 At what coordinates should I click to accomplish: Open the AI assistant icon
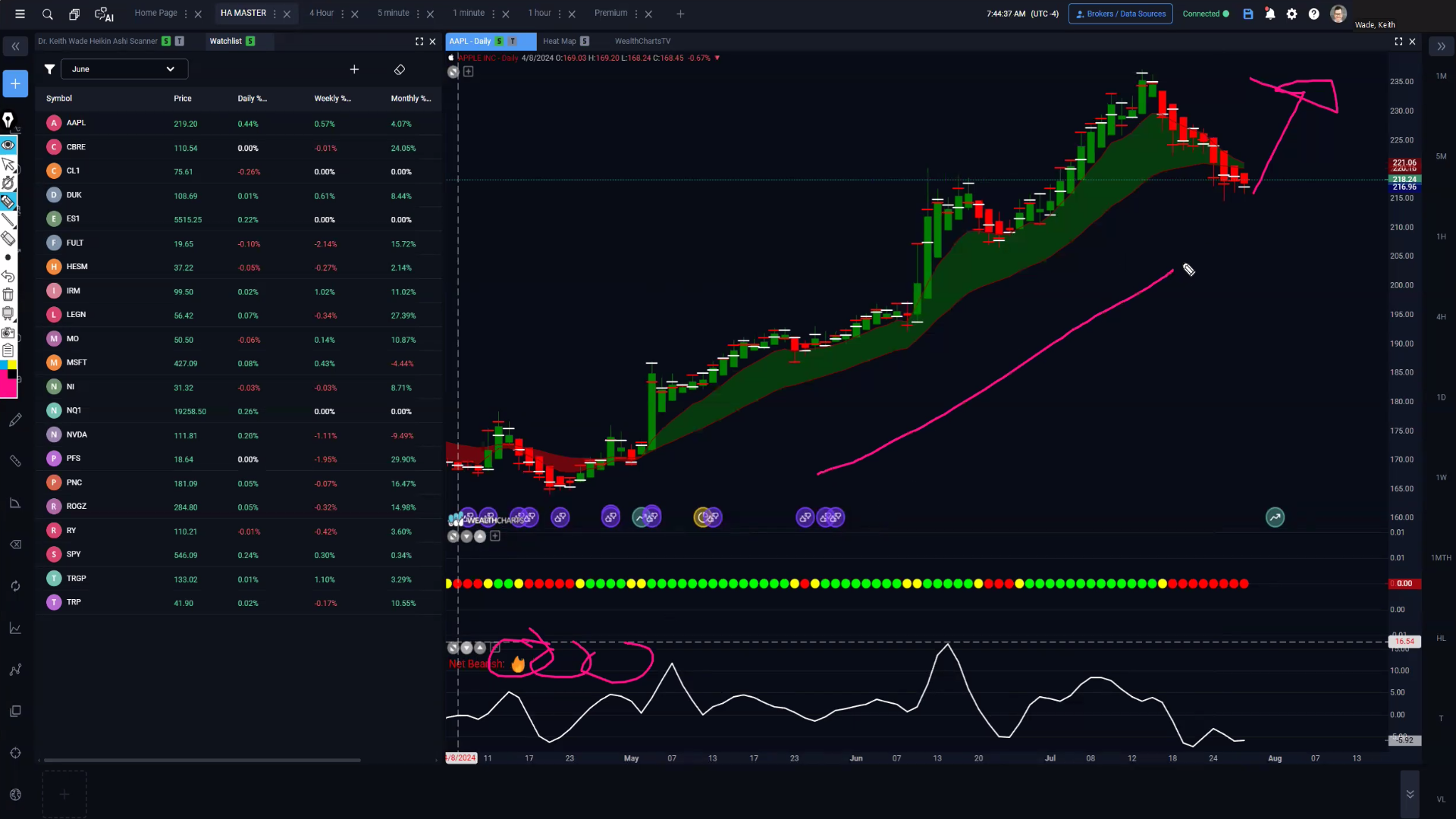(x=104, y=14)
